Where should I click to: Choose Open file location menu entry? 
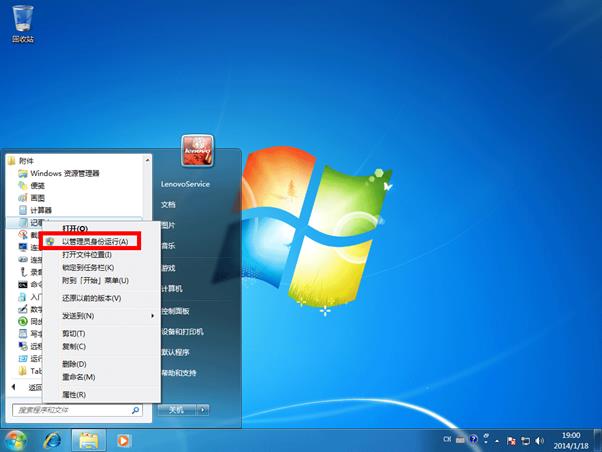tap(87, 255)
